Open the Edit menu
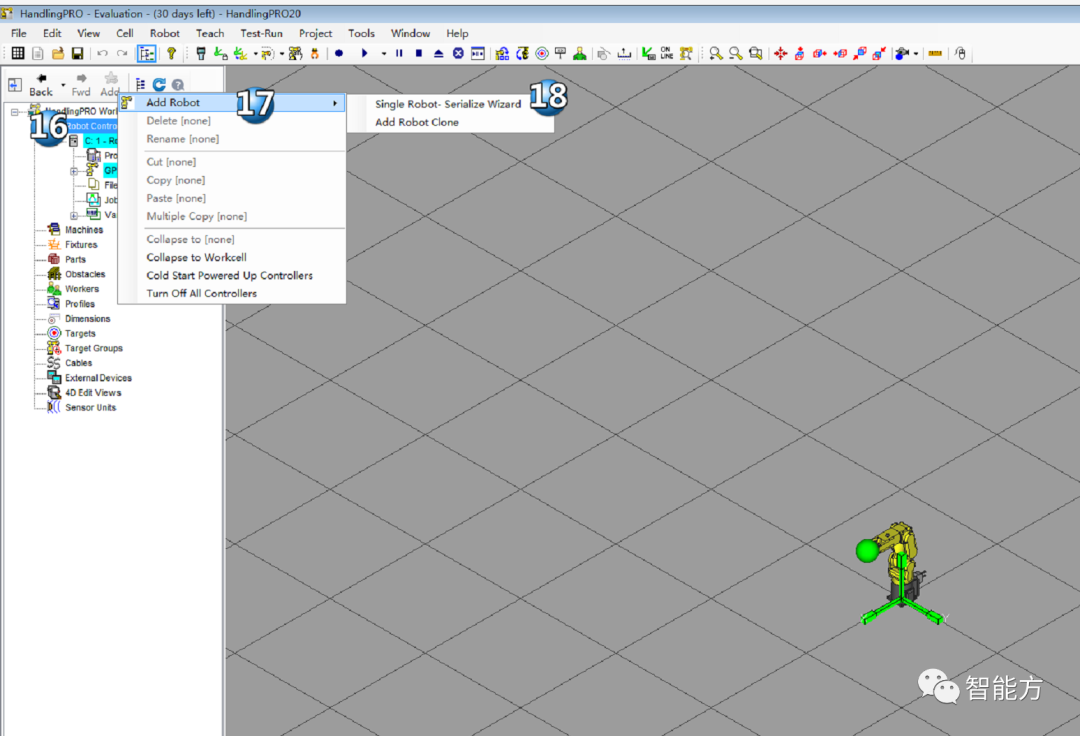Image resolution: width=1080 pixels, height=736 pixels. 52,33
